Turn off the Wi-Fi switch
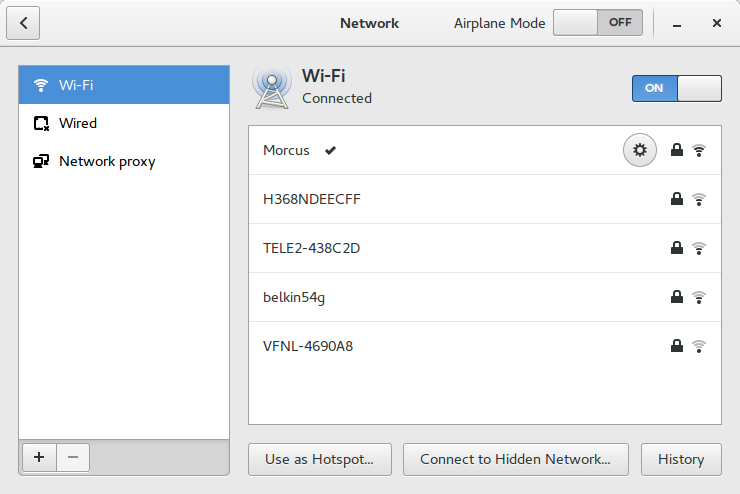740x494 pixels. pyautogui.click(x=676, y=88)
